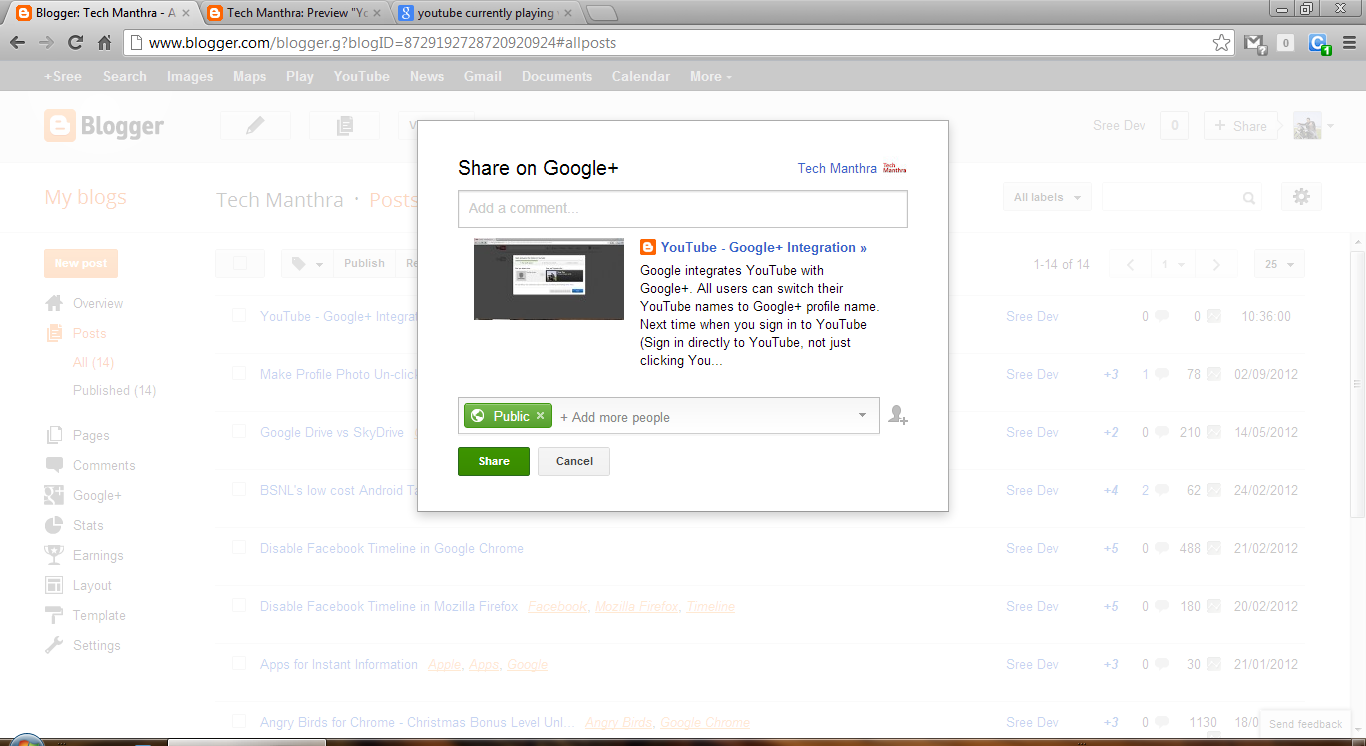Open YouTube from the Google bar
The image size is (1366, 746).
(362, 76)
